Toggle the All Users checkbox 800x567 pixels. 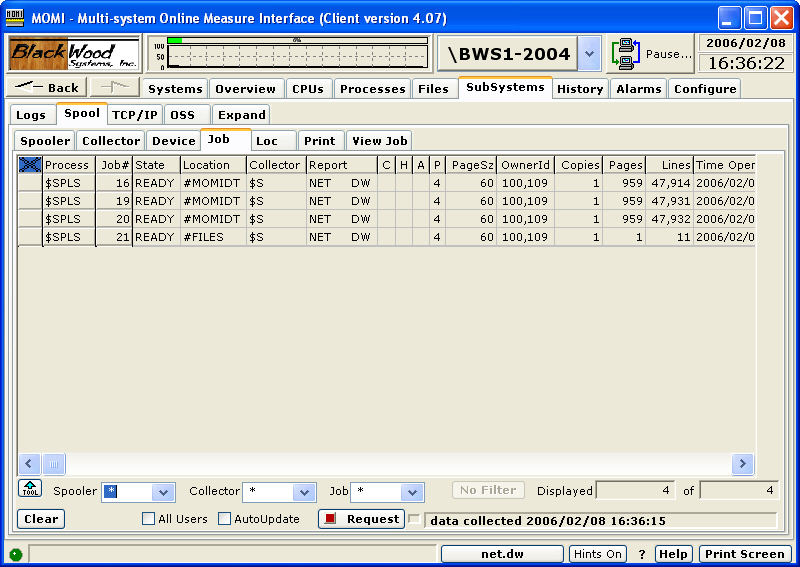[148, 519]
